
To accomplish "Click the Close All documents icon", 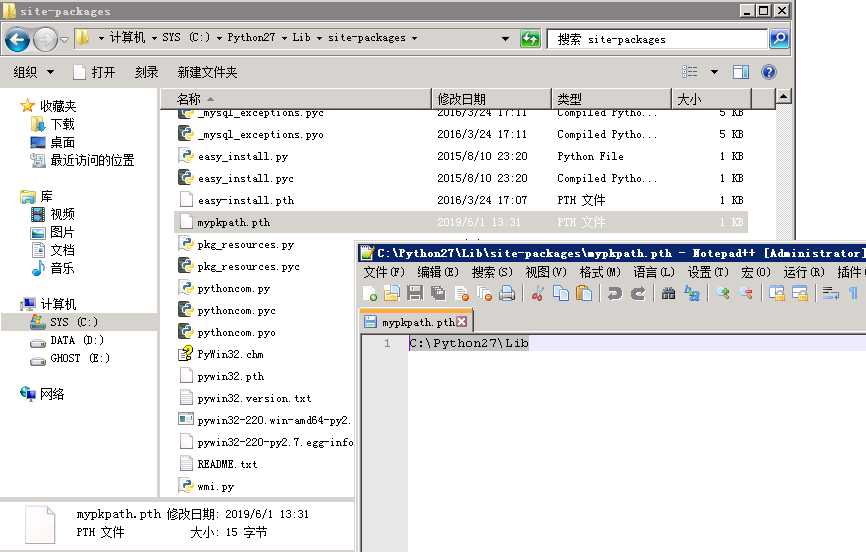I will (x=484, y=293).
